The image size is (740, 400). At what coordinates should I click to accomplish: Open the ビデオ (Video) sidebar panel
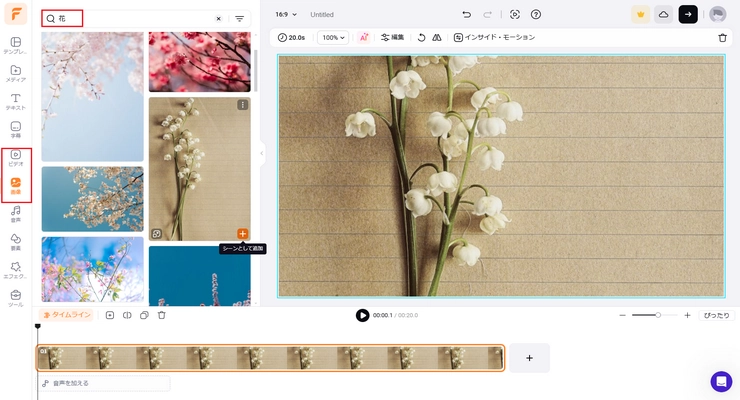tap(15, 157)
